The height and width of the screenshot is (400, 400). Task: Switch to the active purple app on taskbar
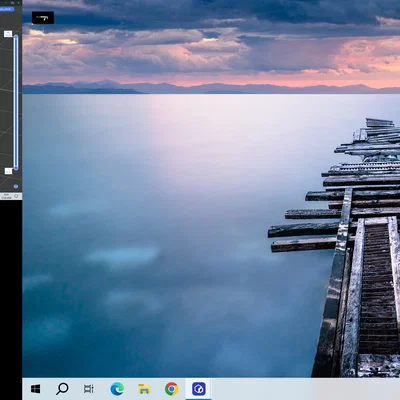point(198,389)
